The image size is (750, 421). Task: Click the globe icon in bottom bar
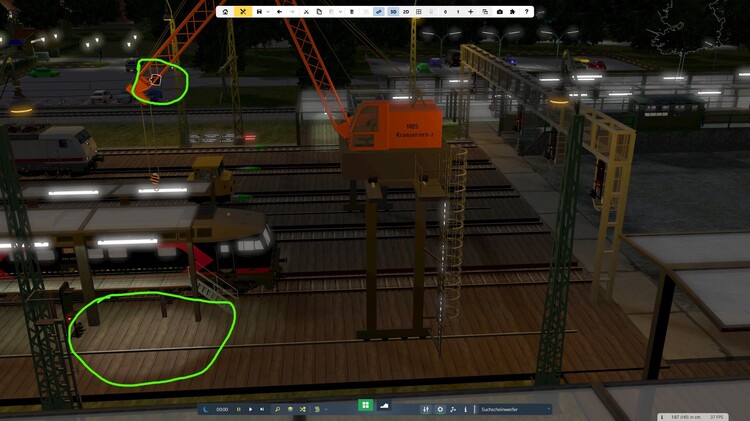[x=290, y=409]
